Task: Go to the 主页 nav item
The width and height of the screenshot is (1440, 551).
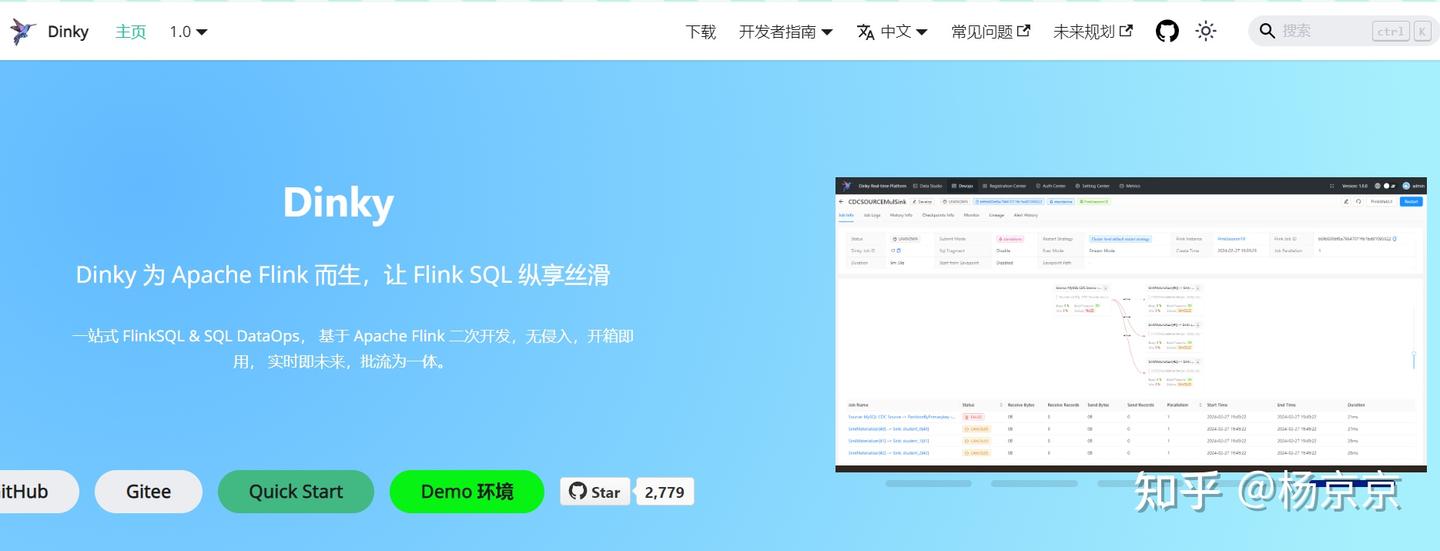Action: (130, 31)
